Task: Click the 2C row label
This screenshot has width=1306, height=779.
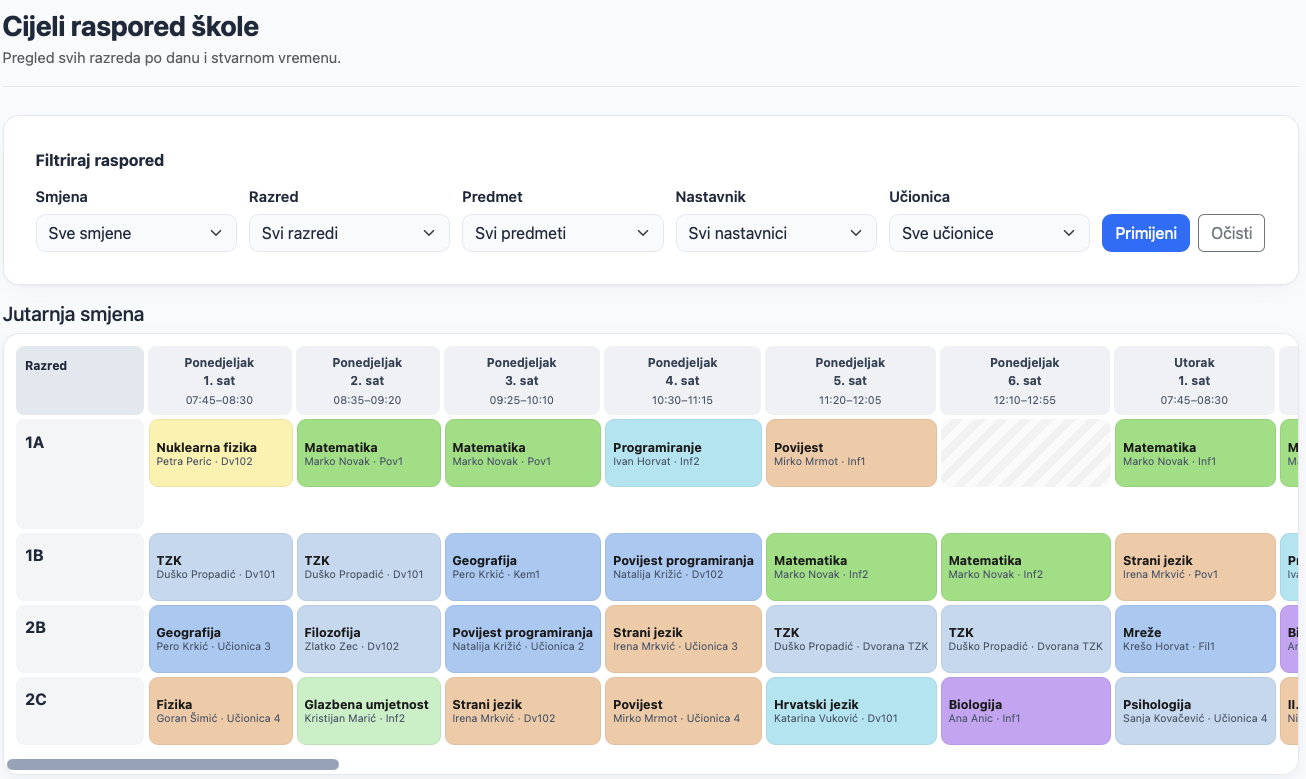Action: 80,711
